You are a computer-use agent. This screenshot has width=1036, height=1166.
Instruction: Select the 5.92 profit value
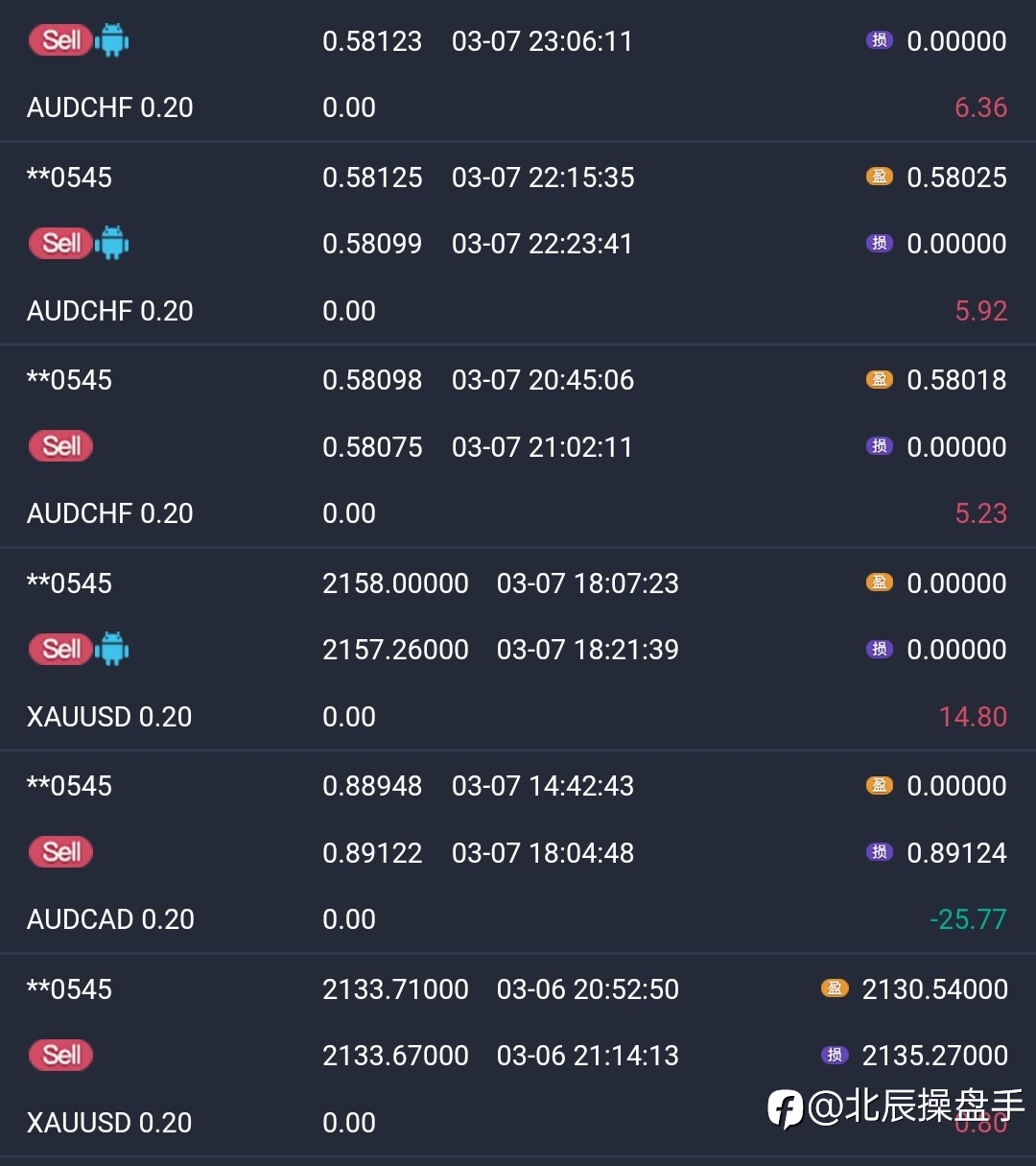980,311
